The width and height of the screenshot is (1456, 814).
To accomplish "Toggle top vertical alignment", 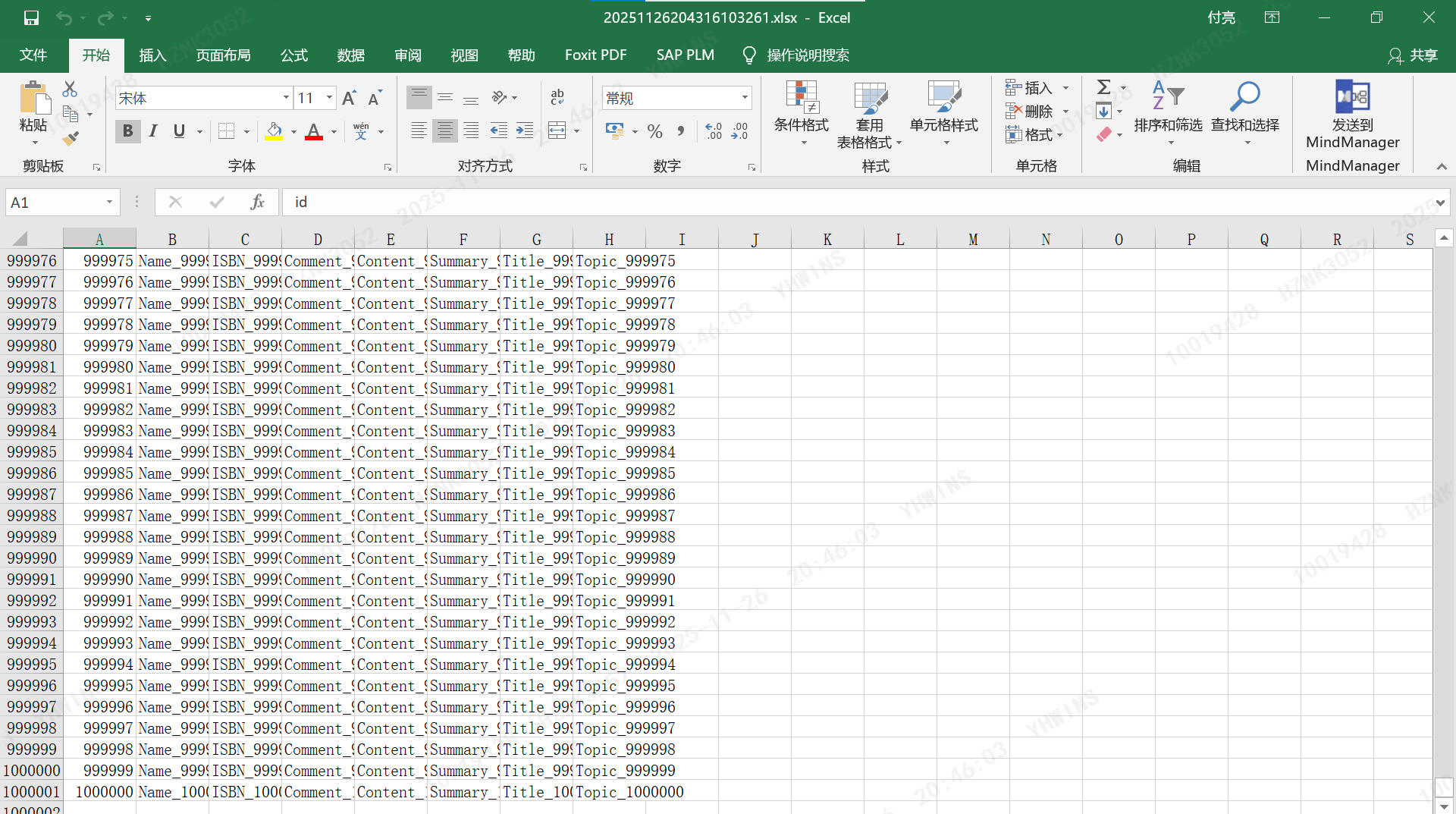I will click(419, 97).
